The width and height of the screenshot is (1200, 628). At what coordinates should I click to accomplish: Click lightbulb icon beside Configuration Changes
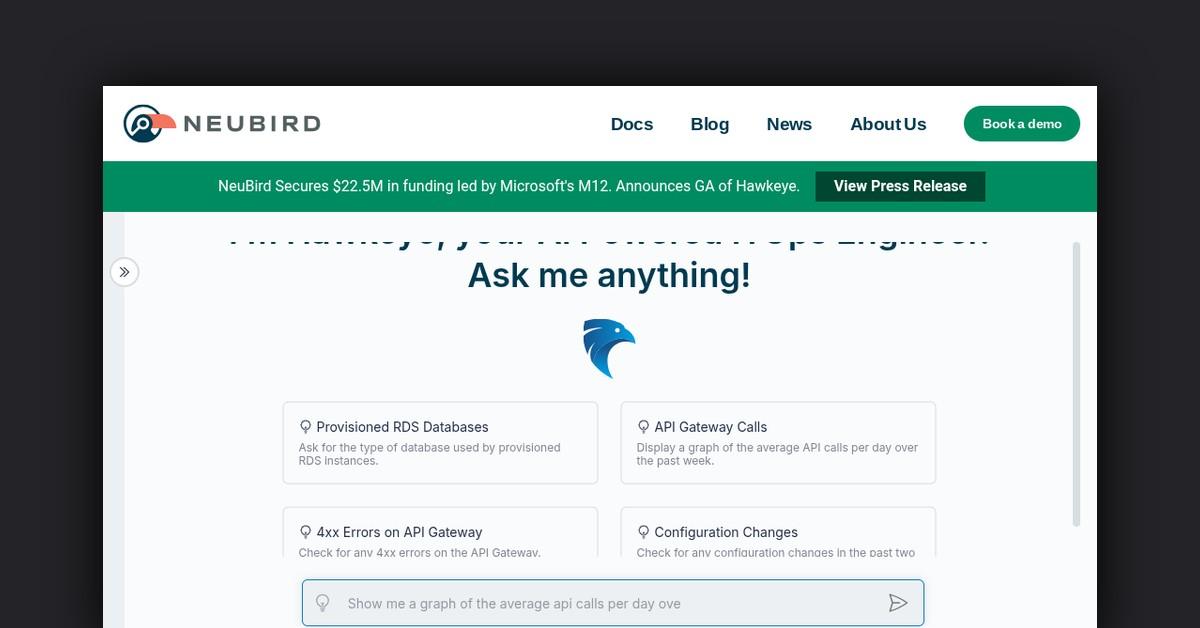tap(643, 532)
